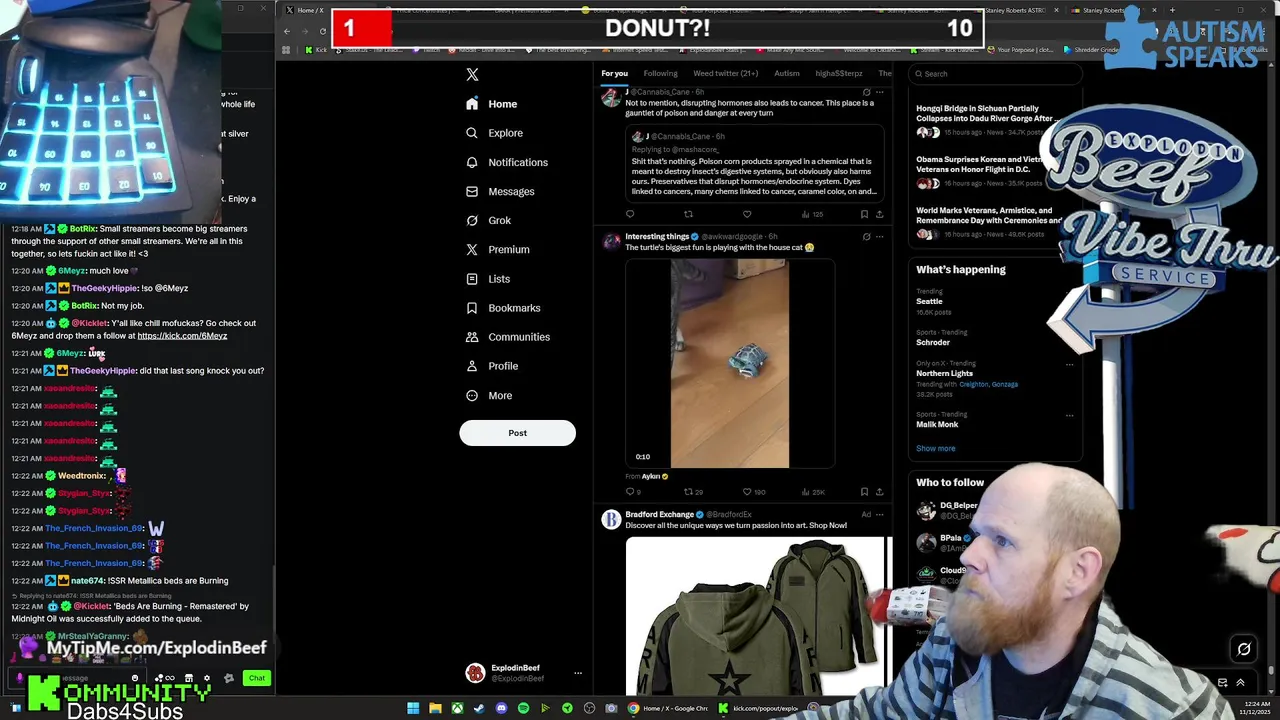Click the browser back arrow
This screenshot has height=720, width=1280.
[287, 31]
